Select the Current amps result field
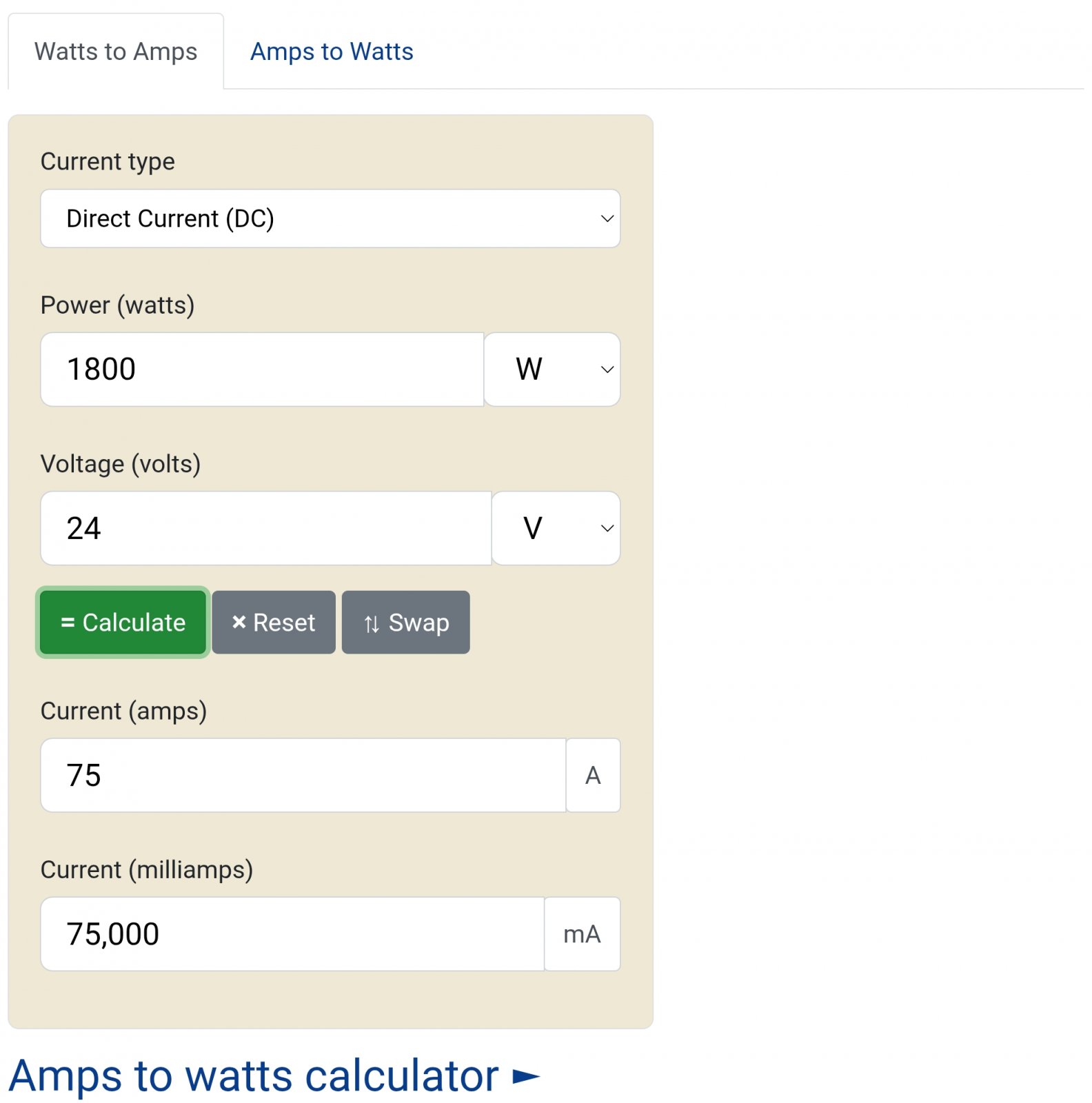This screenshot has width=1092, height=1103. click(x=303, y=776)
